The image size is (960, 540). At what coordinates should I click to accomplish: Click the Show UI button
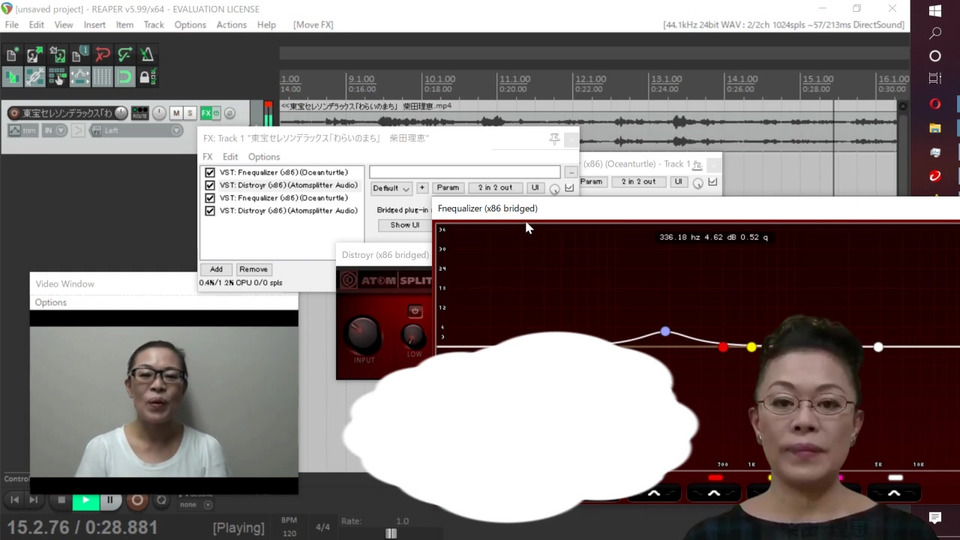tap(405, 225)
